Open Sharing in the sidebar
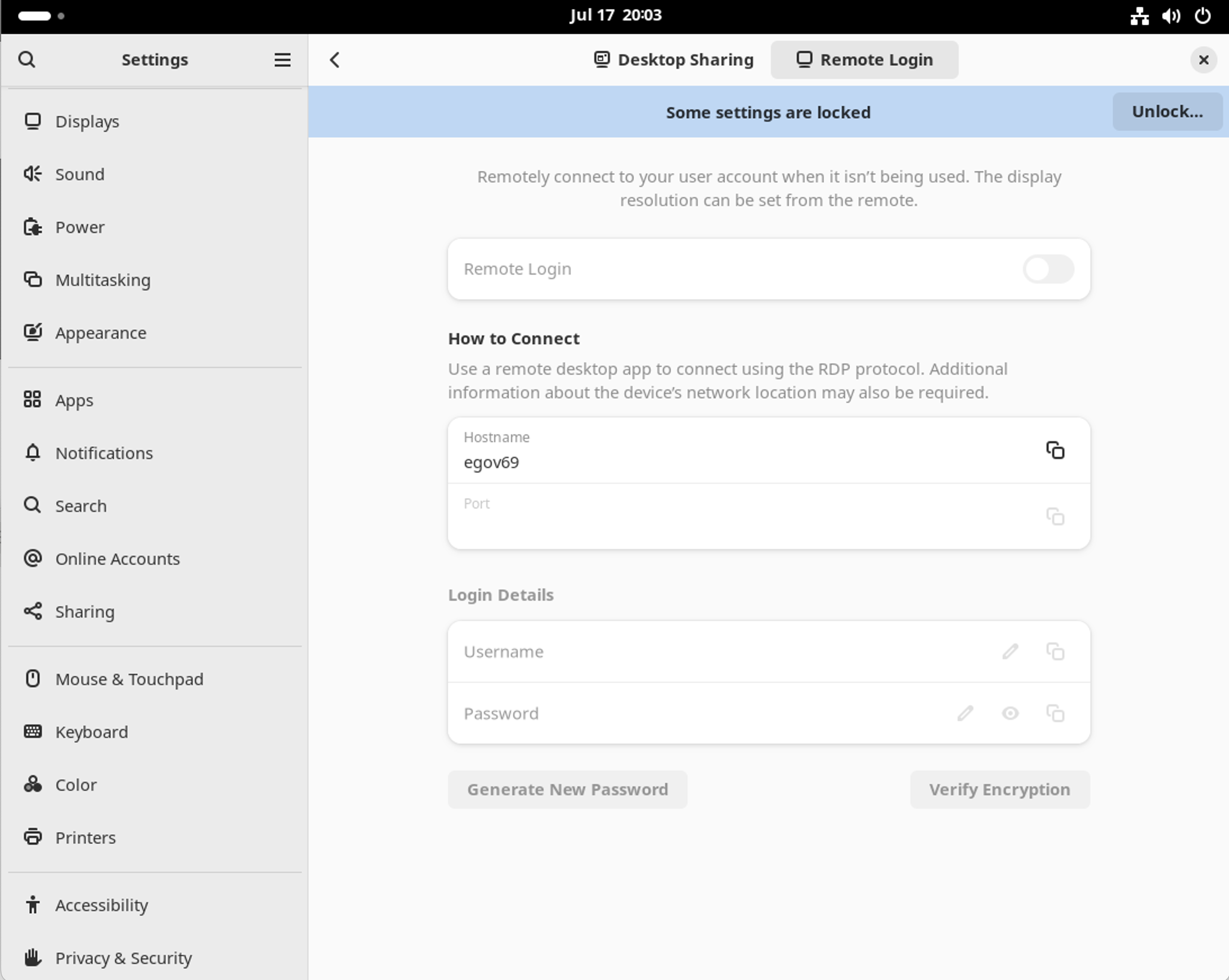This screenshot has width=1229, height=980. (x=84, y=612)
